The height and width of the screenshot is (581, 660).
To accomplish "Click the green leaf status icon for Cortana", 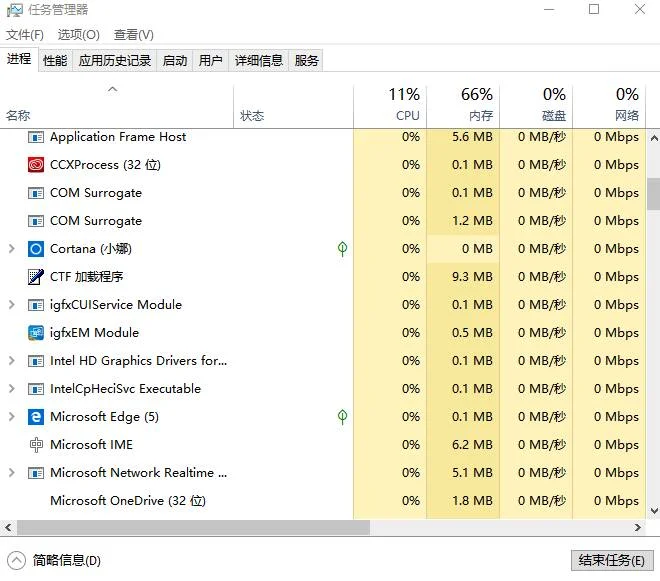I will click(342, 249).
